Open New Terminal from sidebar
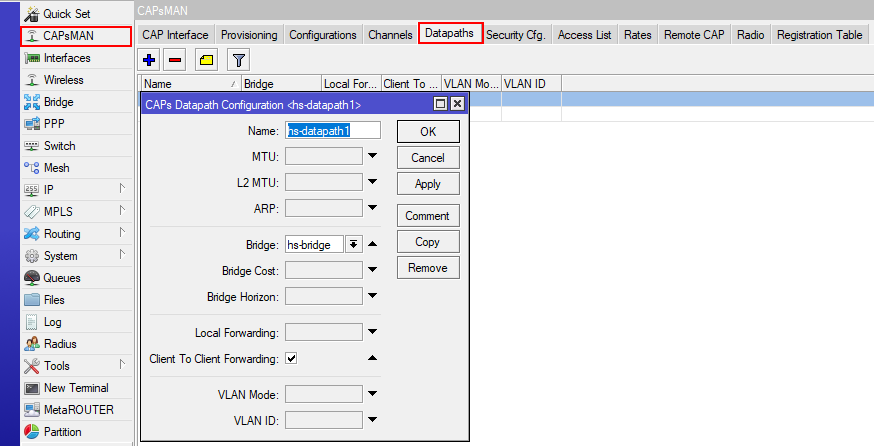 click(75, 388)
